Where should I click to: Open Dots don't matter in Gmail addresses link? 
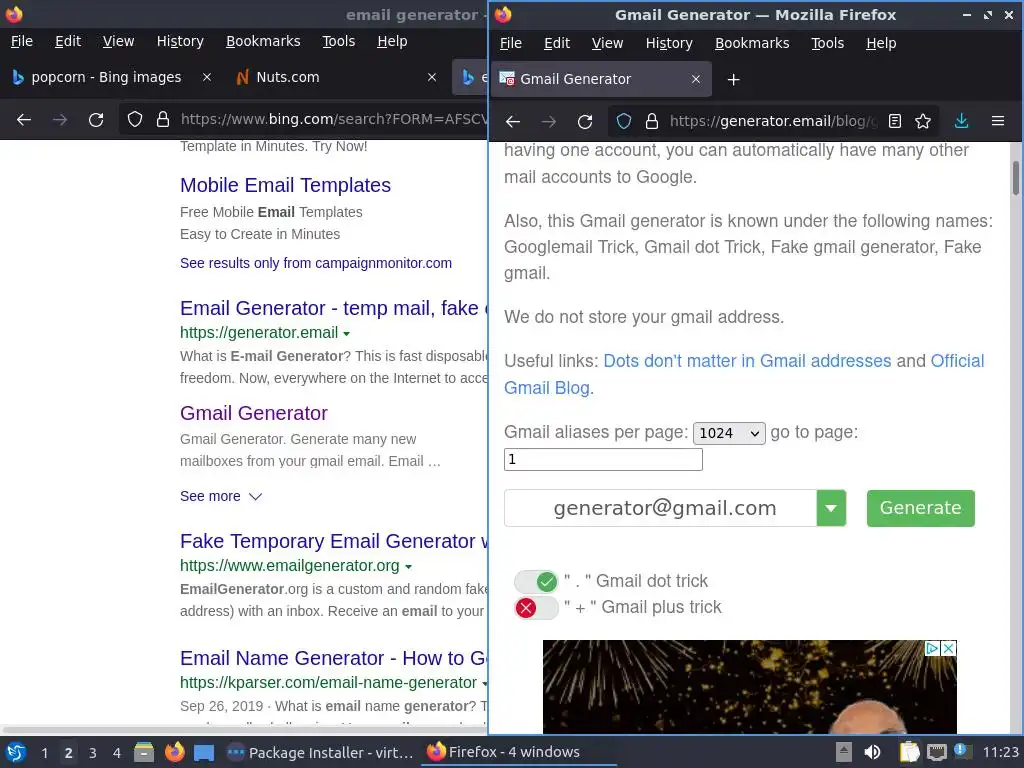747,361
